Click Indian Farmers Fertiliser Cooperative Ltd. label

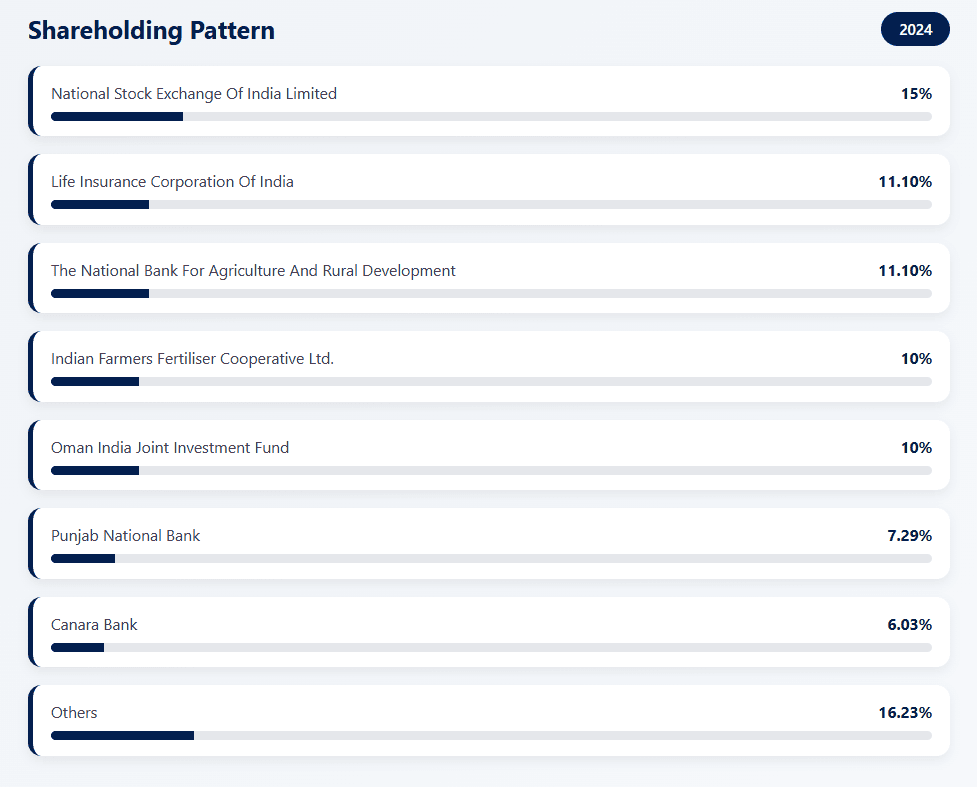tap(192, 359)
